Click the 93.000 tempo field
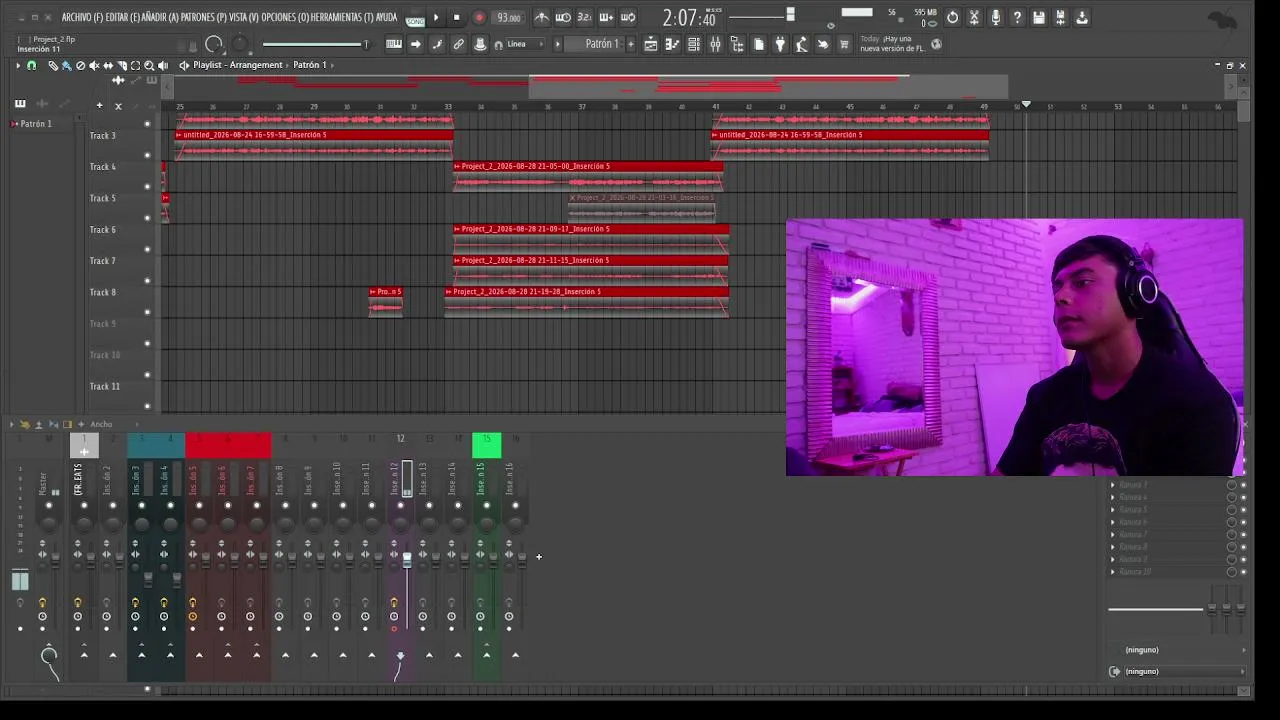Screen dimensions: 1280x720 pos(509,18)
